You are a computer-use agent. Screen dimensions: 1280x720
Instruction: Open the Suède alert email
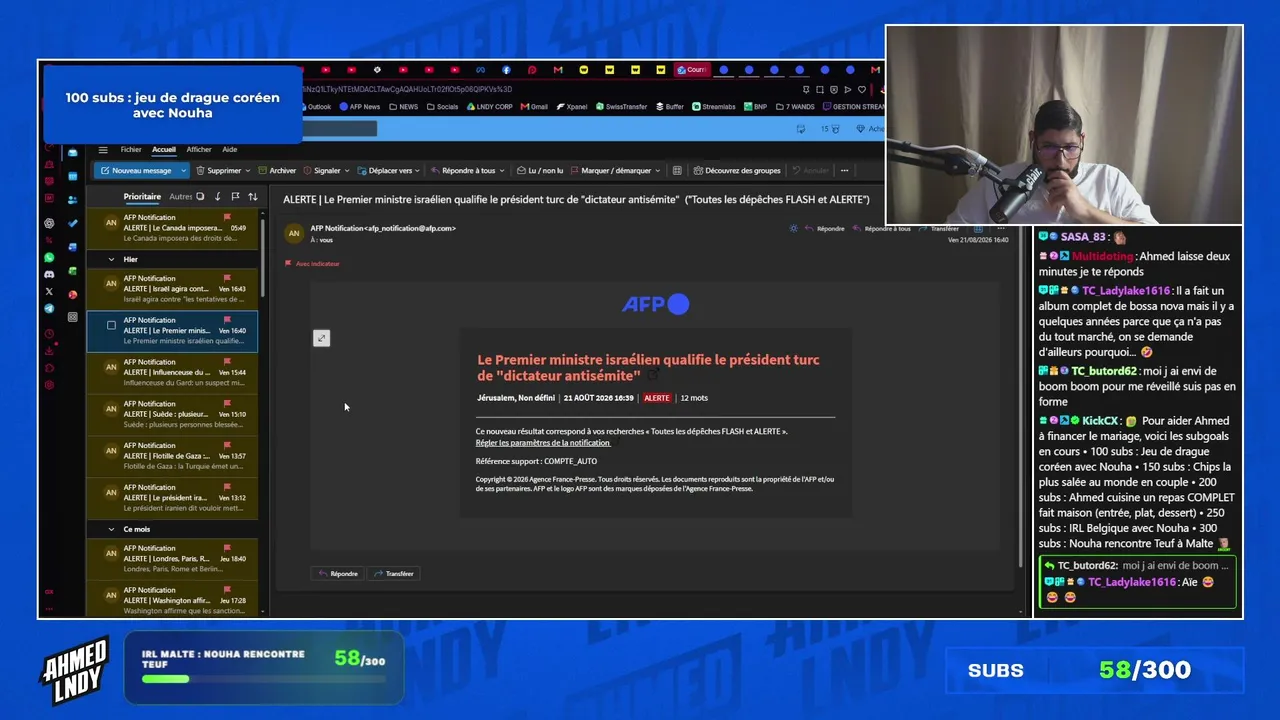tap(172, 414)
